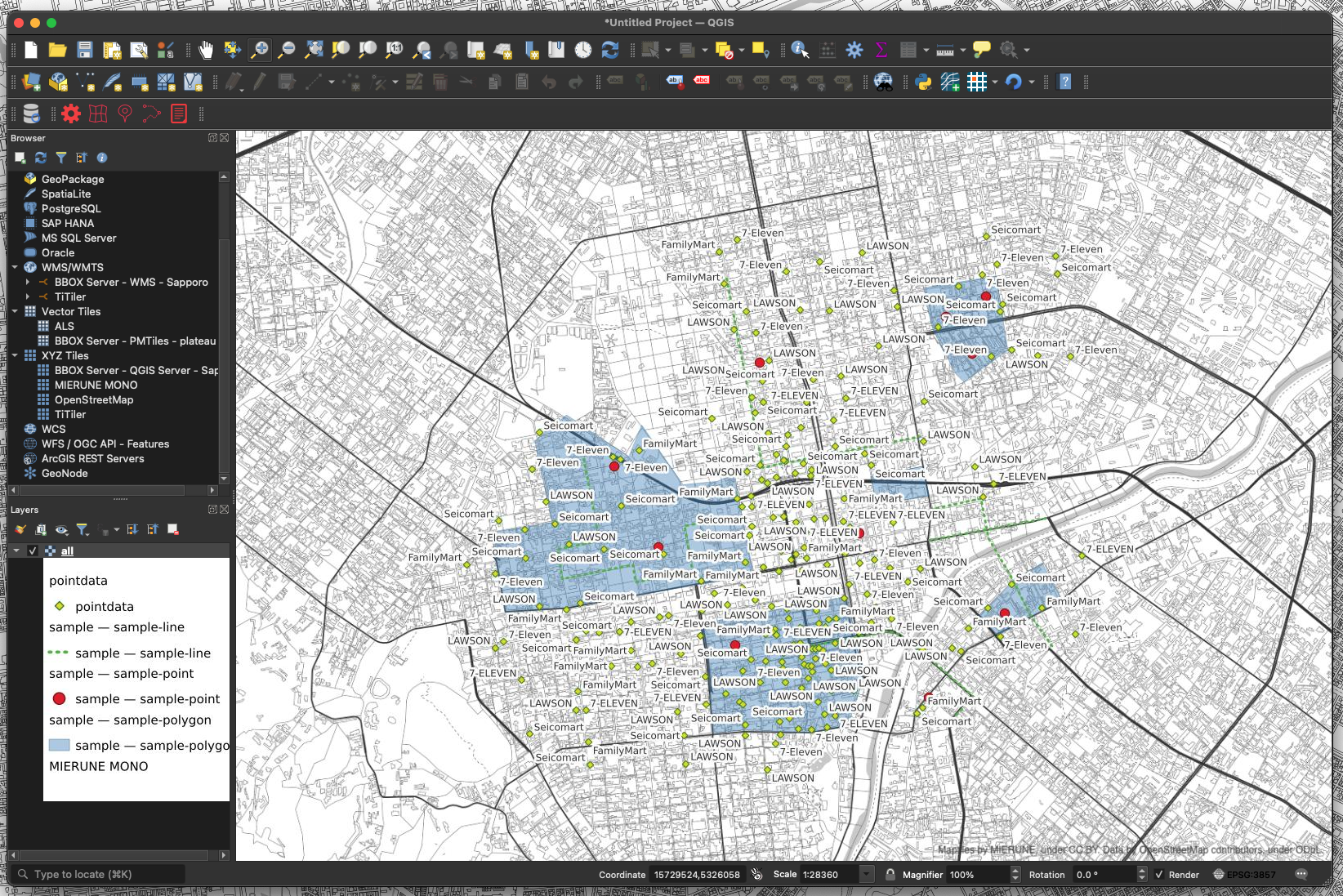Screen dimensions: 1343x896
Task: Zoom to native resolution with the 1:1 icon
Action: tap(395, 51)
